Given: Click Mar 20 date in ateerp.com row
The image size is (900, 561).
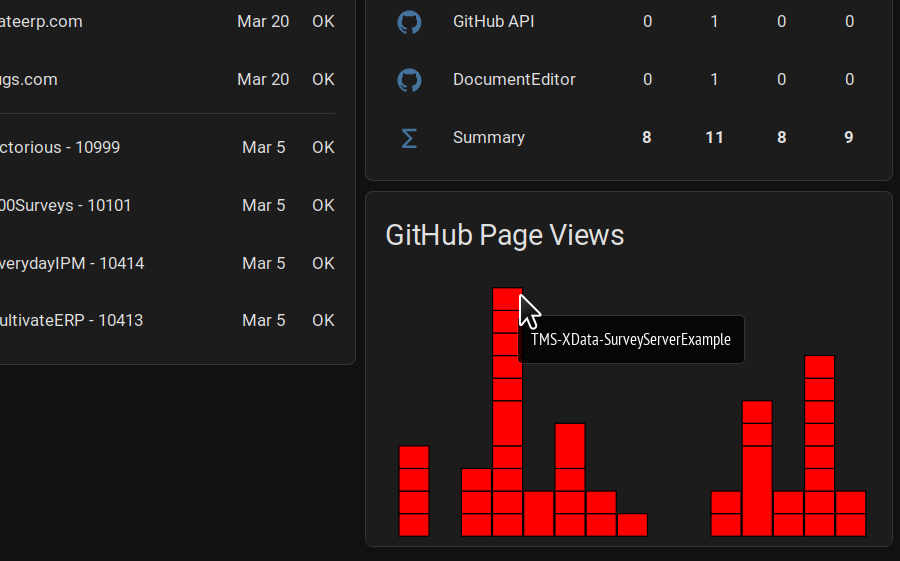Looking at the screenshot, I should (263, 21).
